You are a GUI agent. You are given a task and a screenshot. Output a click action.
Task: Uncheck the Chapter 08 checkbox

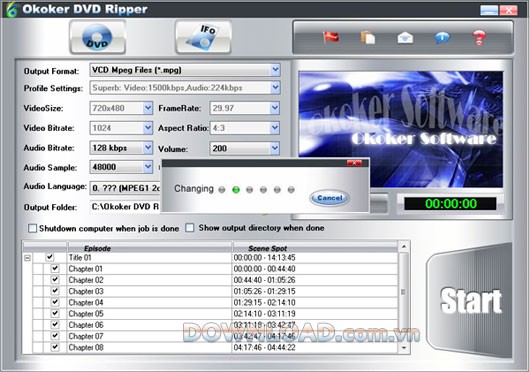click(x=55, y=347)
